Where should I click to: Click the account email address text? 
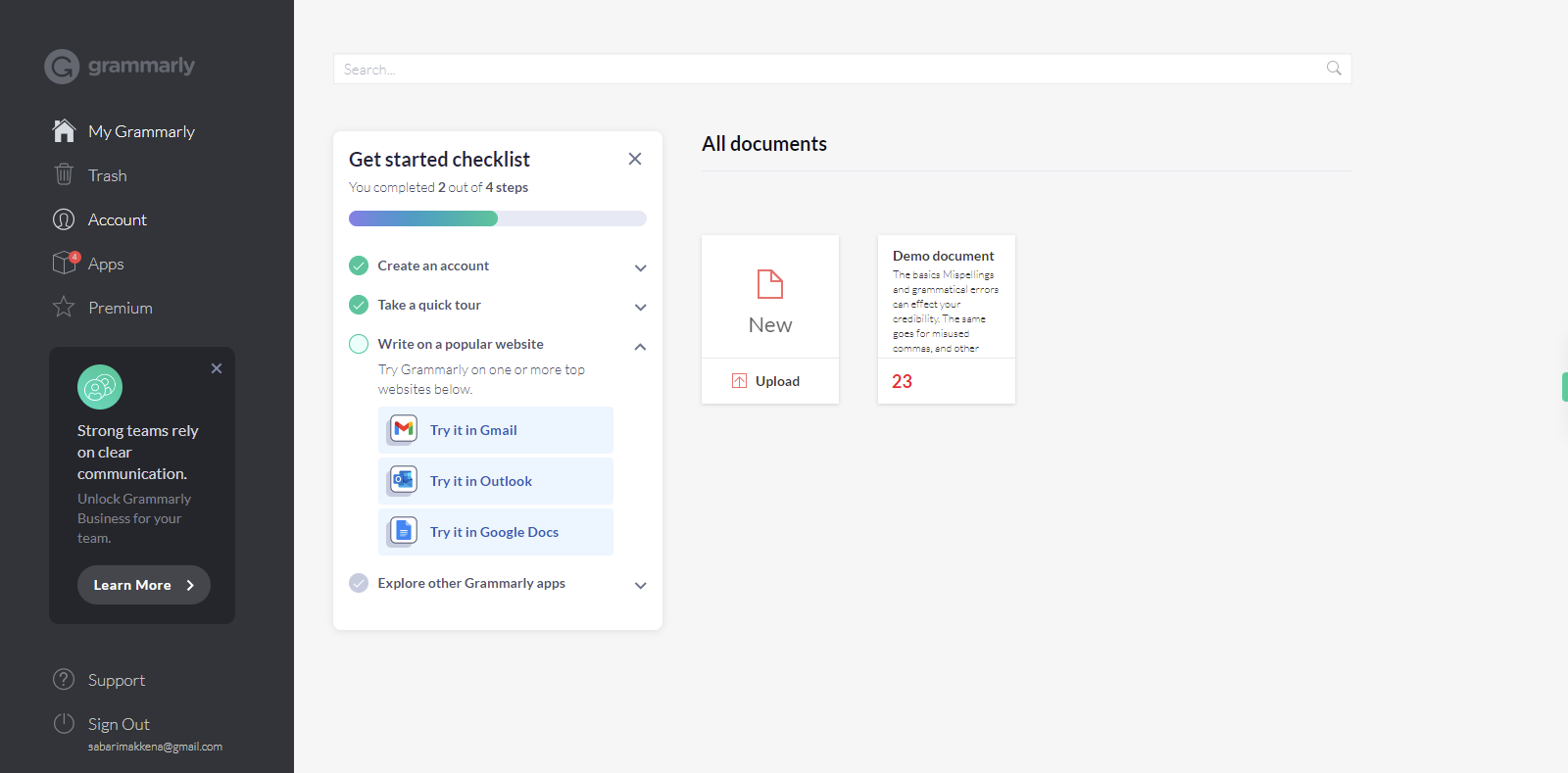coord(155,747)
